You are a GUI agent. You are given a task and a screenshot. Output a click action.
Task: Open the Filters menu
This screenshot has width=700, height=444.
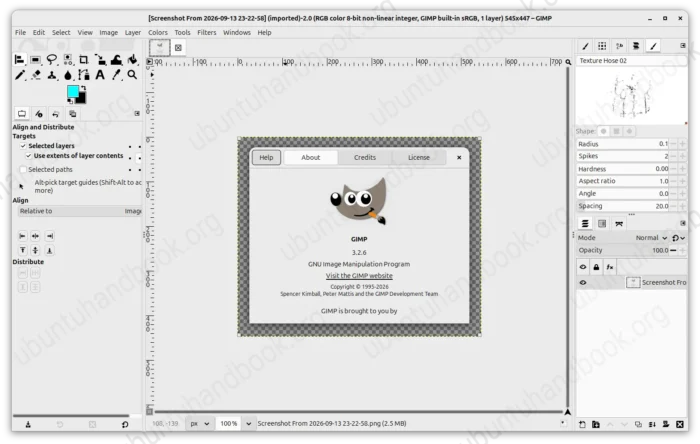point(207,33)
